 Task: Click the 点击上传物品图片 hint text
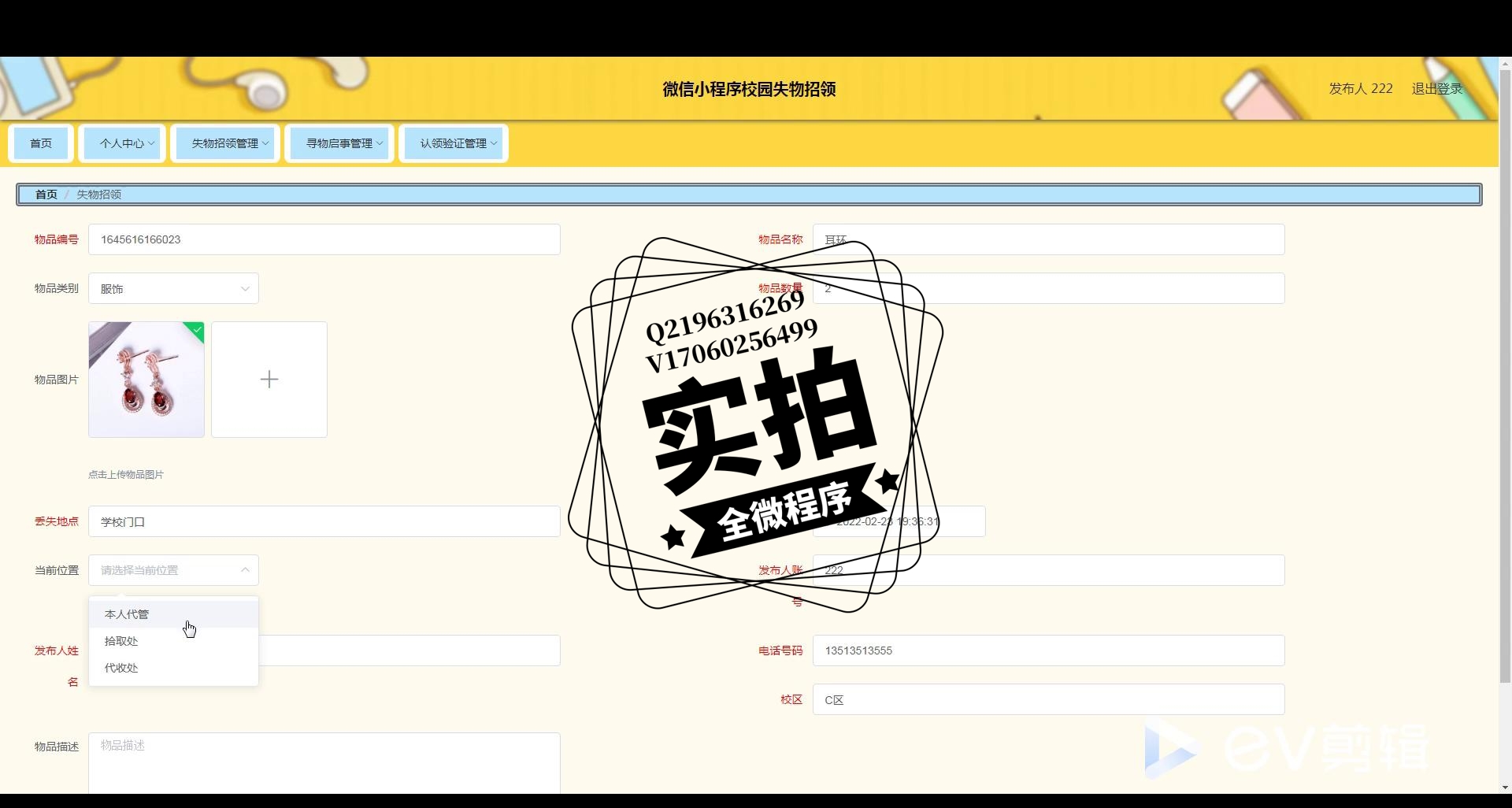click(126, 475)
